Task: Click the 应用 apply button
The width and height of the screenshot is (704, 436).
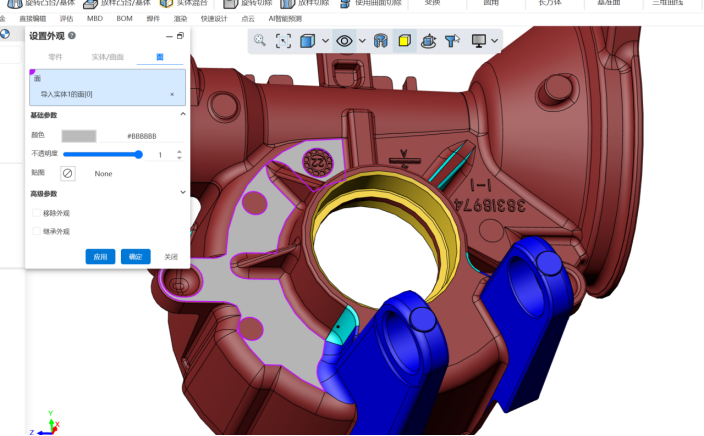Action: pos(100,256)
